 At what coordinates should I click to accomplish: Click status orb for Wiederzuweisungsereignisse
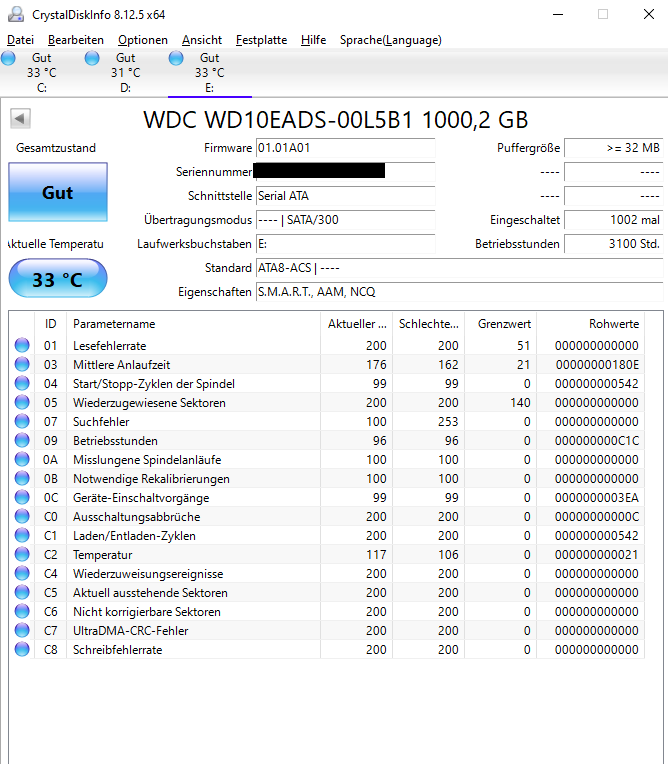(x=22, y=573)
